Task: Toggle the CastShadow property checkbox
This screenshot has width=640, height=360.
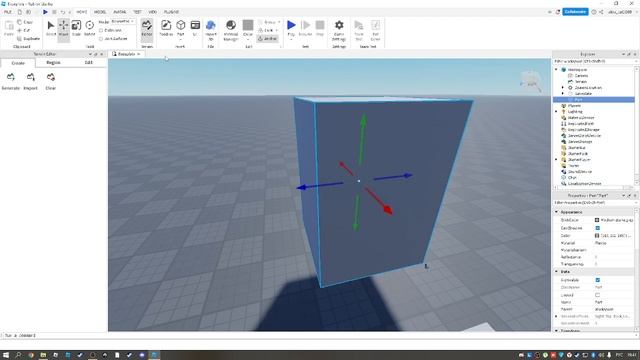Action: pyautogui.click(x=598, y=228)
